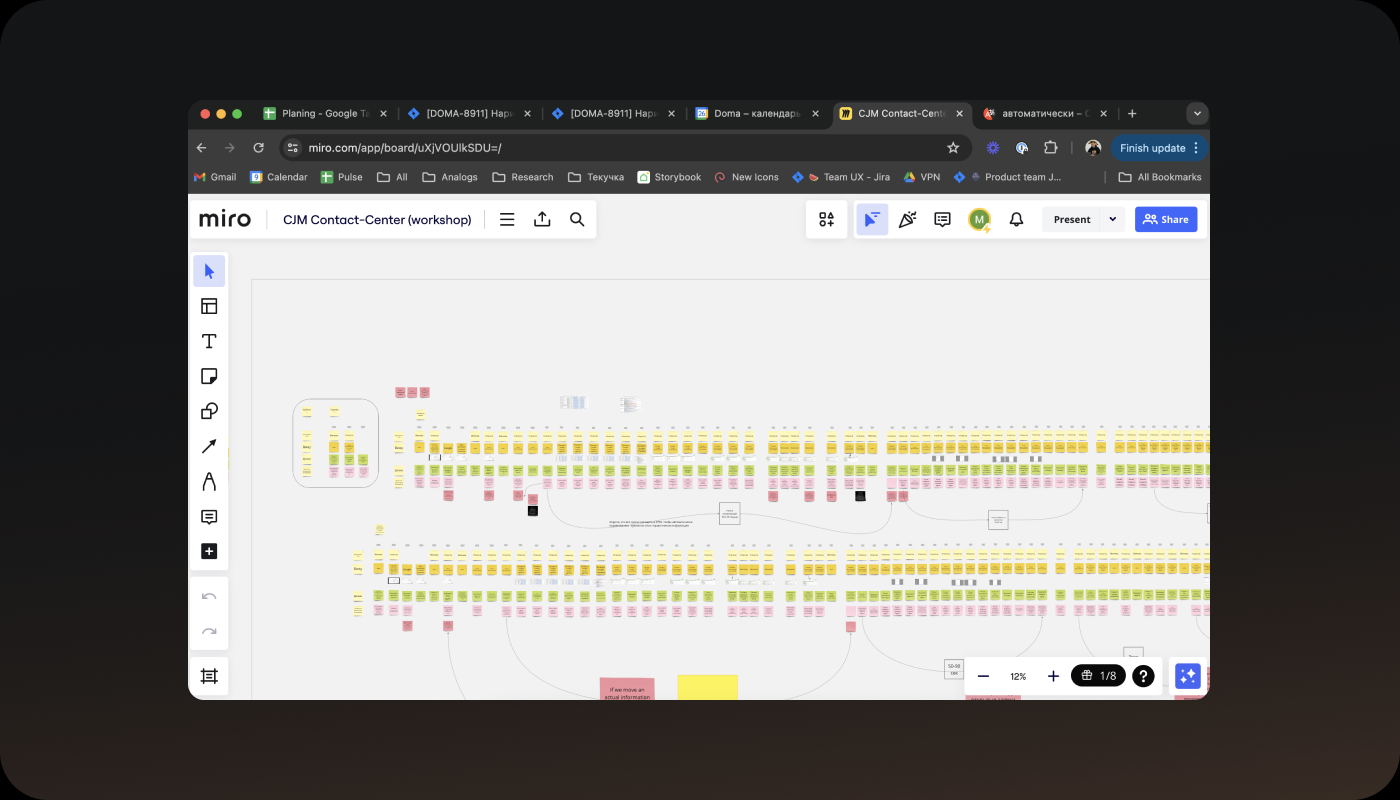
Task: Open Miro main menu hamburger
Action: point(507,220)
